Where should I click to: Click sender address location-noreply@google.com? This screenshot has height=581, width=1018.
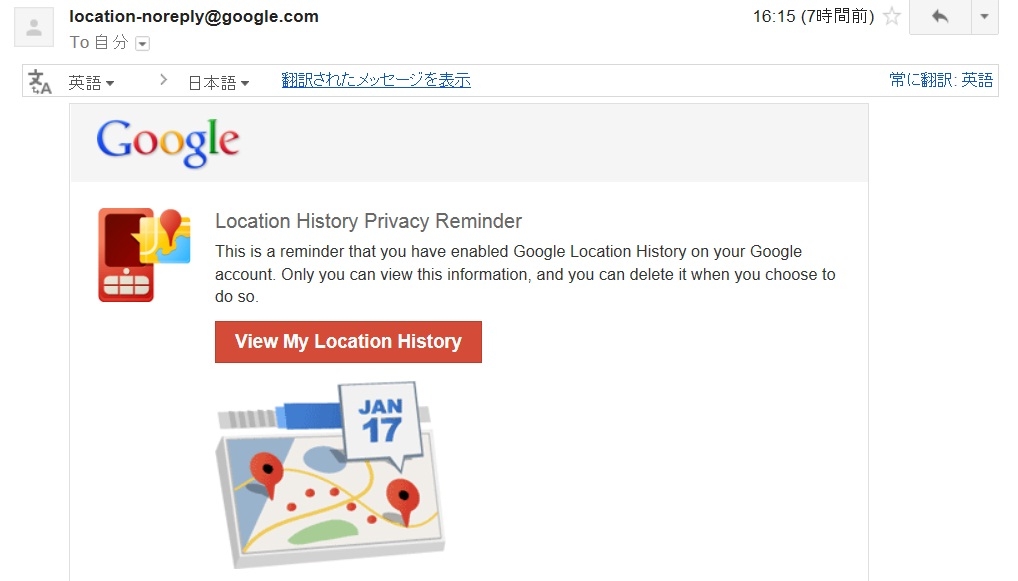(x=194, y=16)
